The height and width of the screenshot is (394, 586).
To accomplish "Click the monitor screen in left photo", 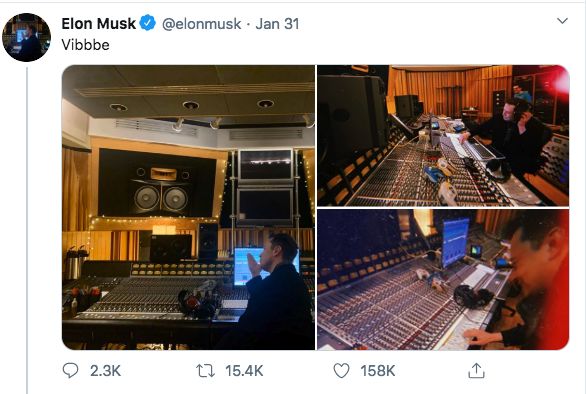I will pyautogui.click(x=247, y=266).
